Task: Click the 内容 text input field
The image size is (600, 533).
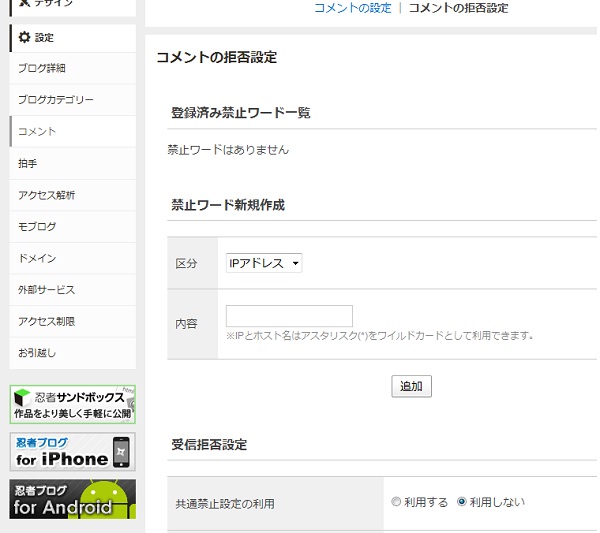Action: click(x=289, y=316)
